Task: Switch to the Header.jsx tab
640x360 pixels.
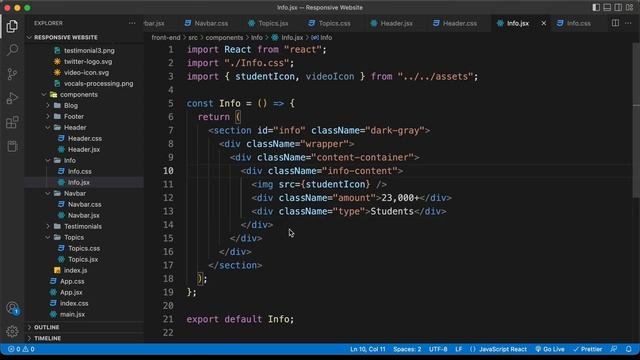Action: (x=391, y=23)
